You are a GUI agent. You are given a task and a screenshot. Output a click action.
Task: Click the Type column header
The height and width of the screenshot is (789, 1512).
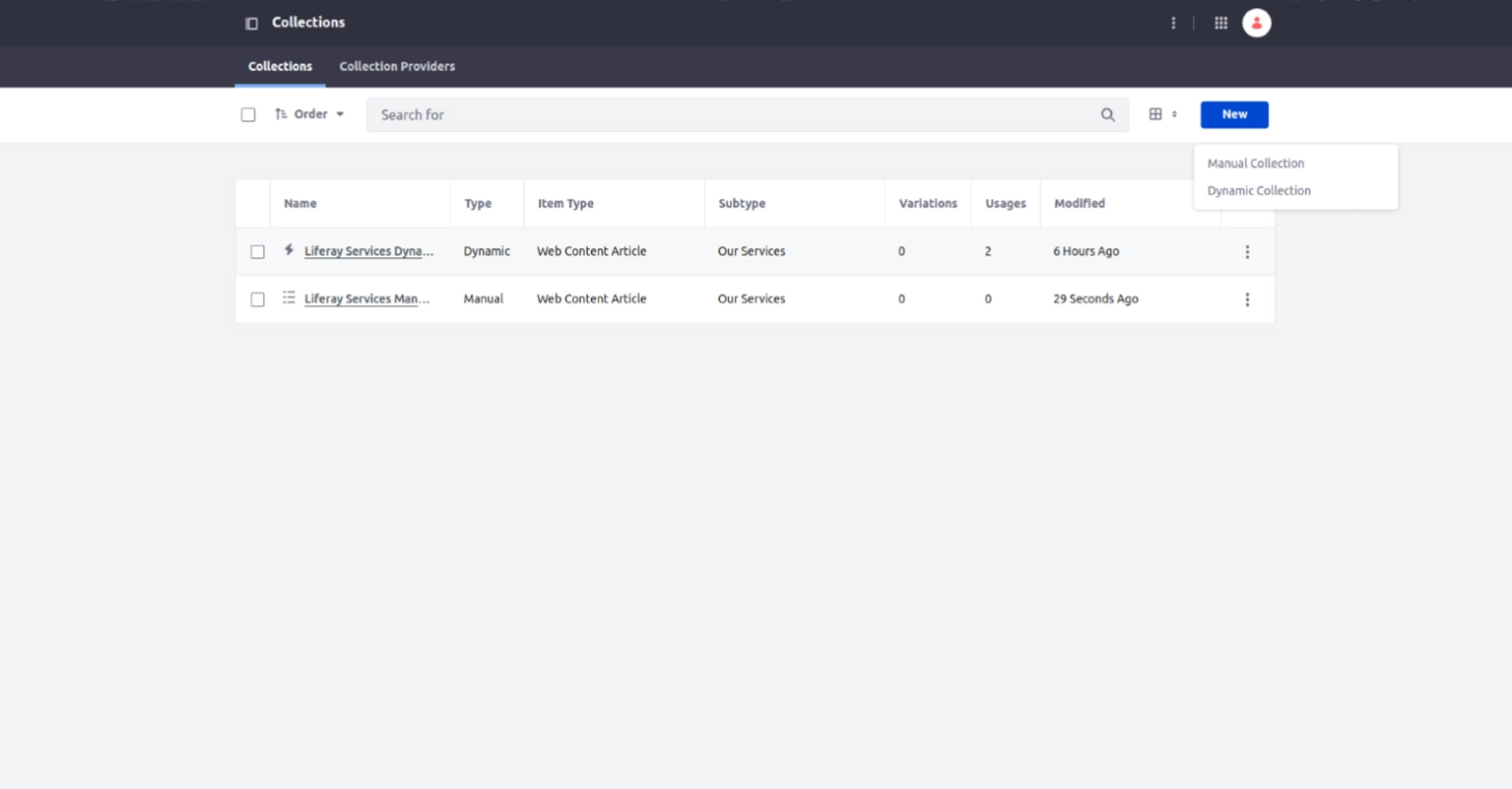pyautogui.click(x=478, y=203)
